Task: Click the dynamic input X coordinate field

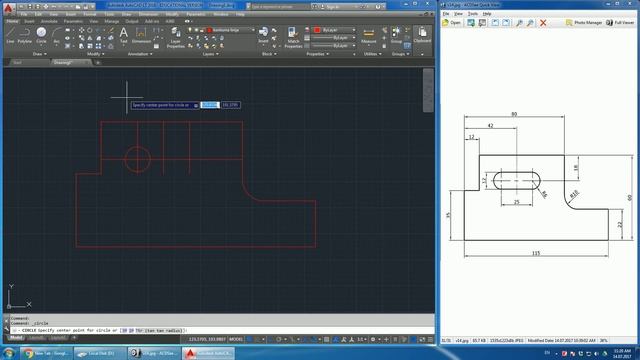Action: (x=210, y=105)
